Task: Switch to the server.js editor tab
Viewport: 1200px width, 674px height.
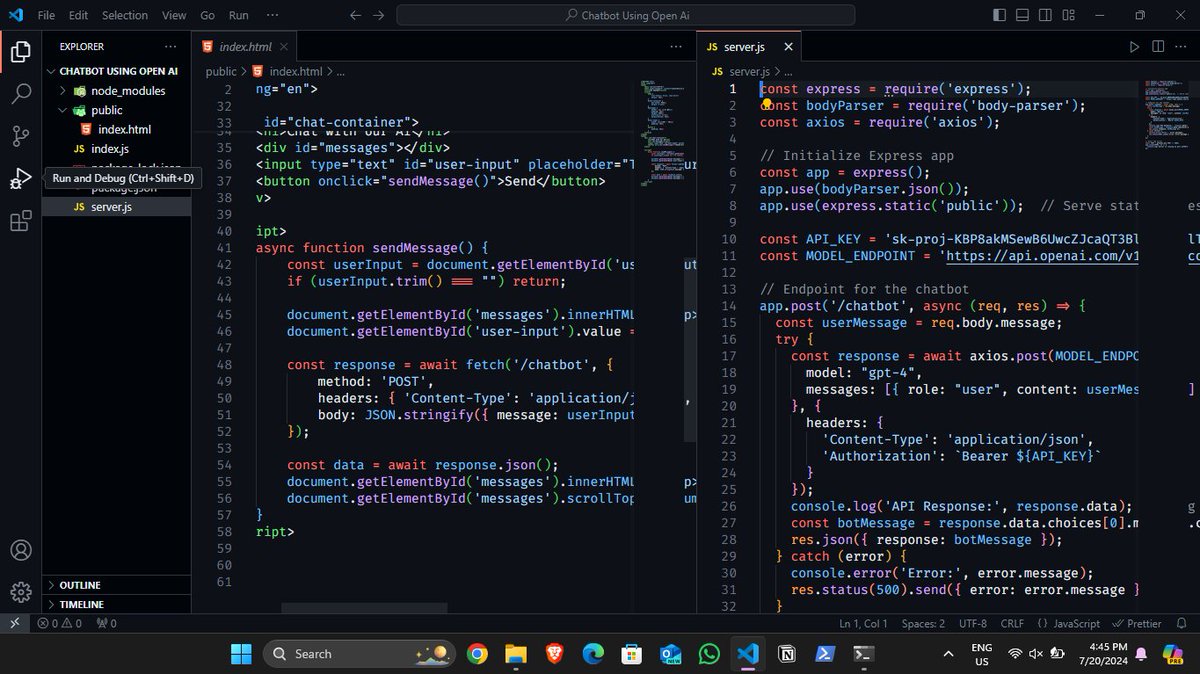Action: (750, 47)
